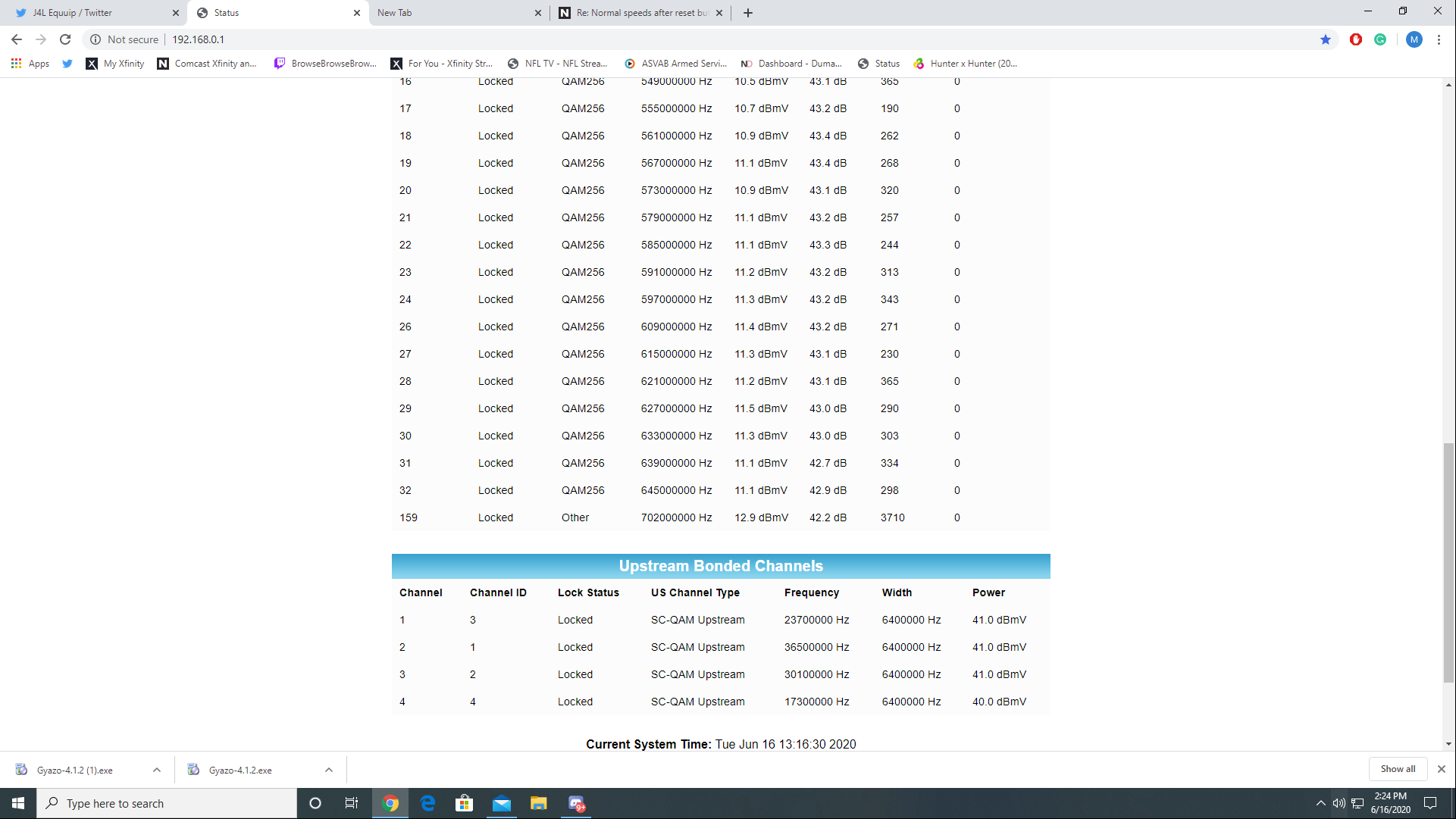This screenshot has height=819, width=1456.
Task: Open the Apps bookmarks shortcut
Action: tap(30, 64)
